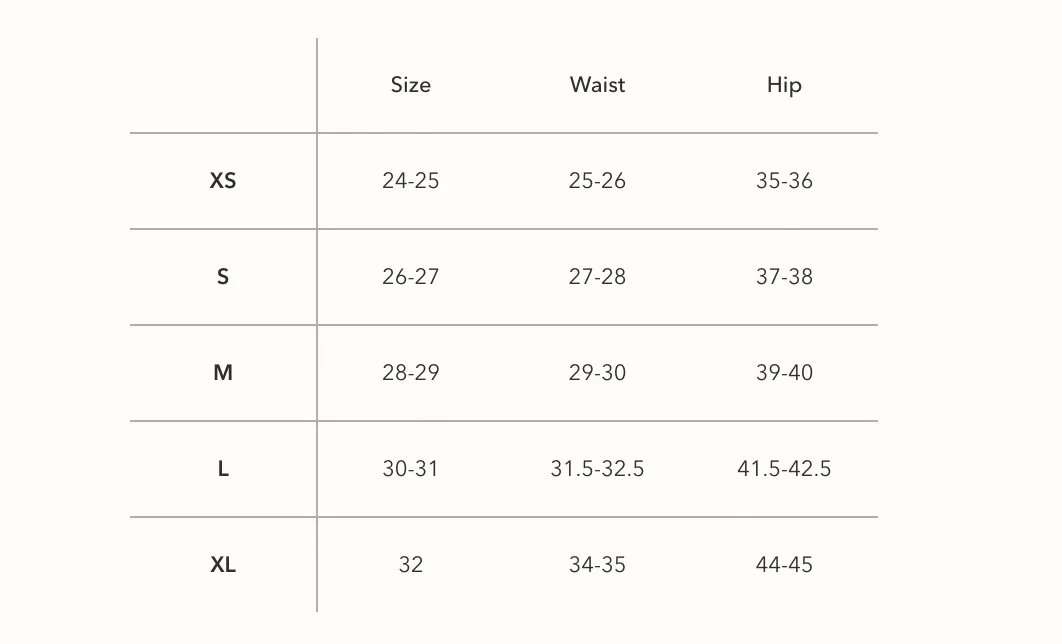Click the 44-45 hip cell
The width and height of the screenshot is (1062, 644).
point(784,565)
